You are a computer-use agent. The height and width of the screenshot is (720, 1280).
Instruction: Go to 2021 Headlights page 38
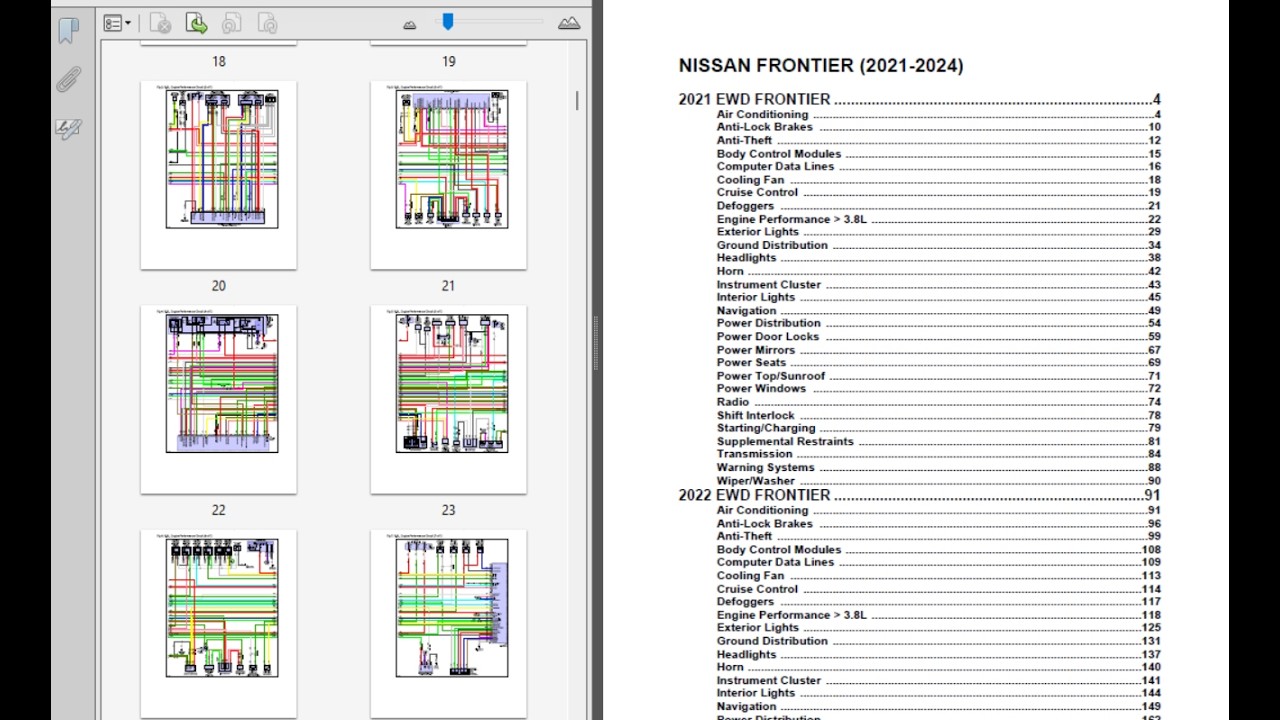938,258
